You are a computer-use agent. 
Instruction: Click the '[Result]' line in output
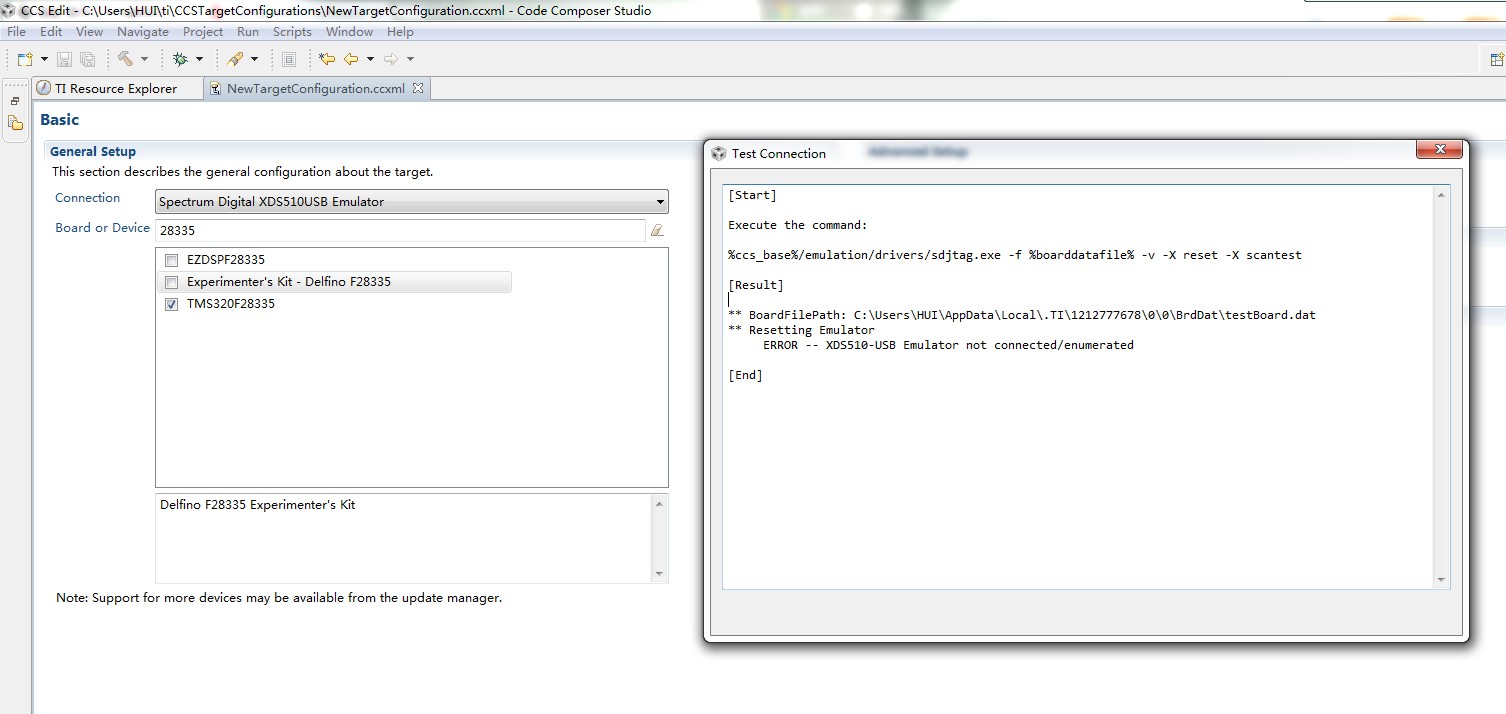point(756,285)
